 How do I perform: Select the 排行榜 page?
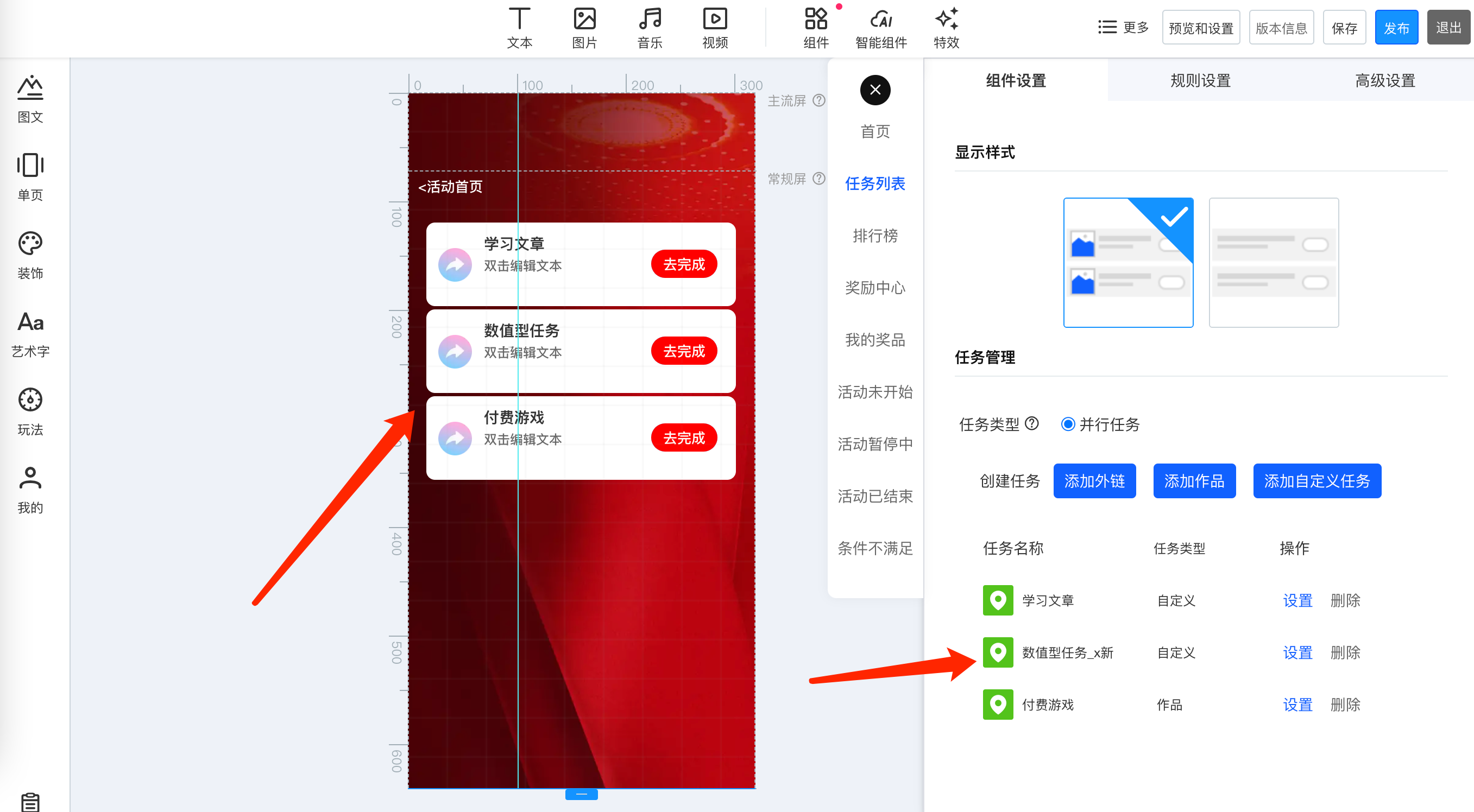click(x=875, y=236)
